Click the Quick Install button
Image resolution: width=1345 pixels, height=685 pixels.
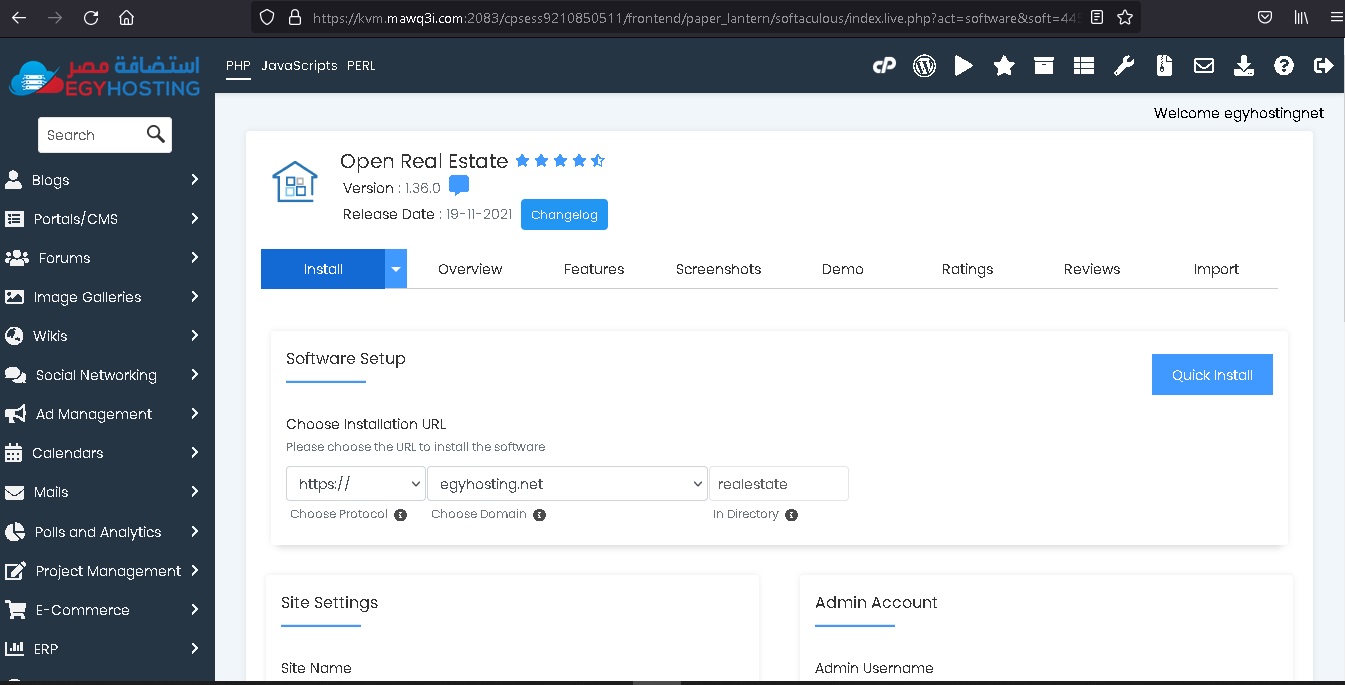tap(1212, 375)
